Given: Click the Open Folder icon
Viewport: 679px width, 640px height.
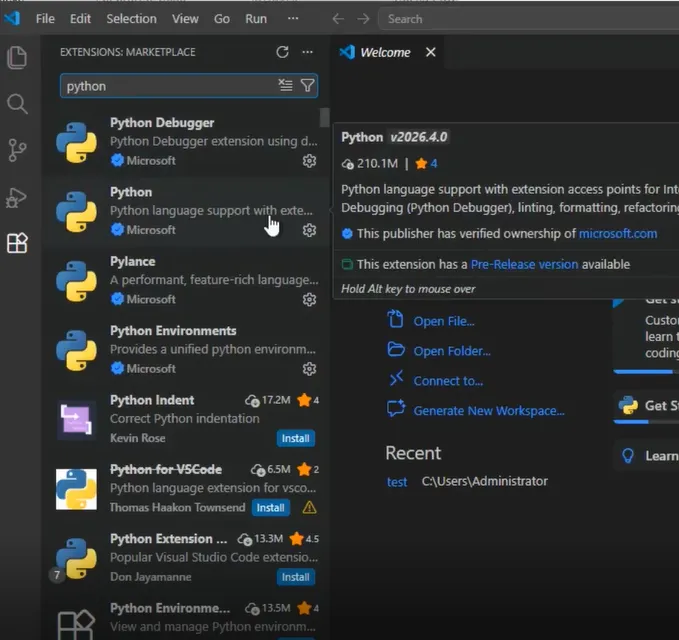Looking at the screenshot, I should click(x=396, y=349).
